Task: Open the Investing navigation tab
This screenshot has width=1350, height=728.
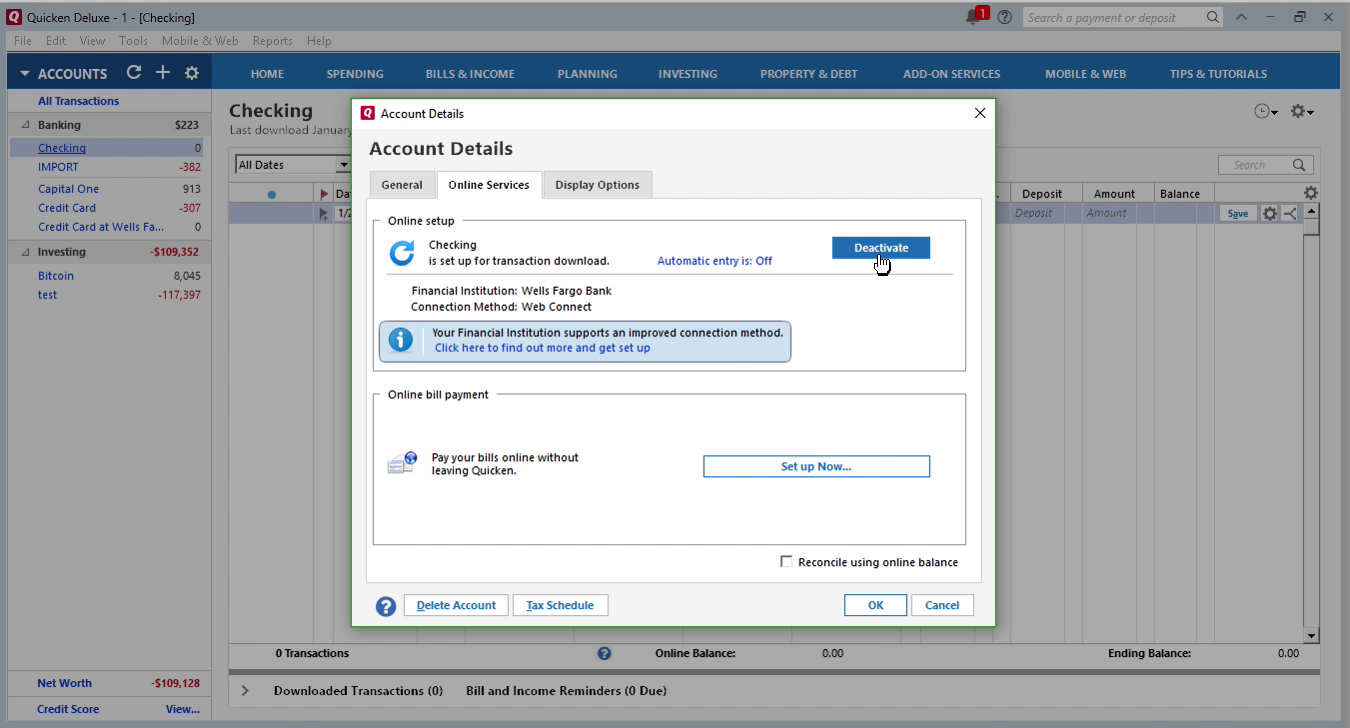Action: pyautogui.click(x=688, y=74)
